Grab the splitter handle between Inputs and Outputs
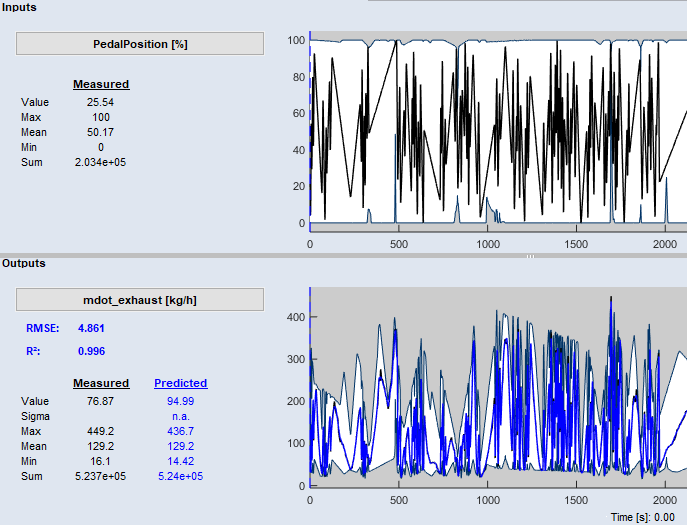The width and height of the screenshot is (687, 525). pyautogui.click(x=530, y=257)
